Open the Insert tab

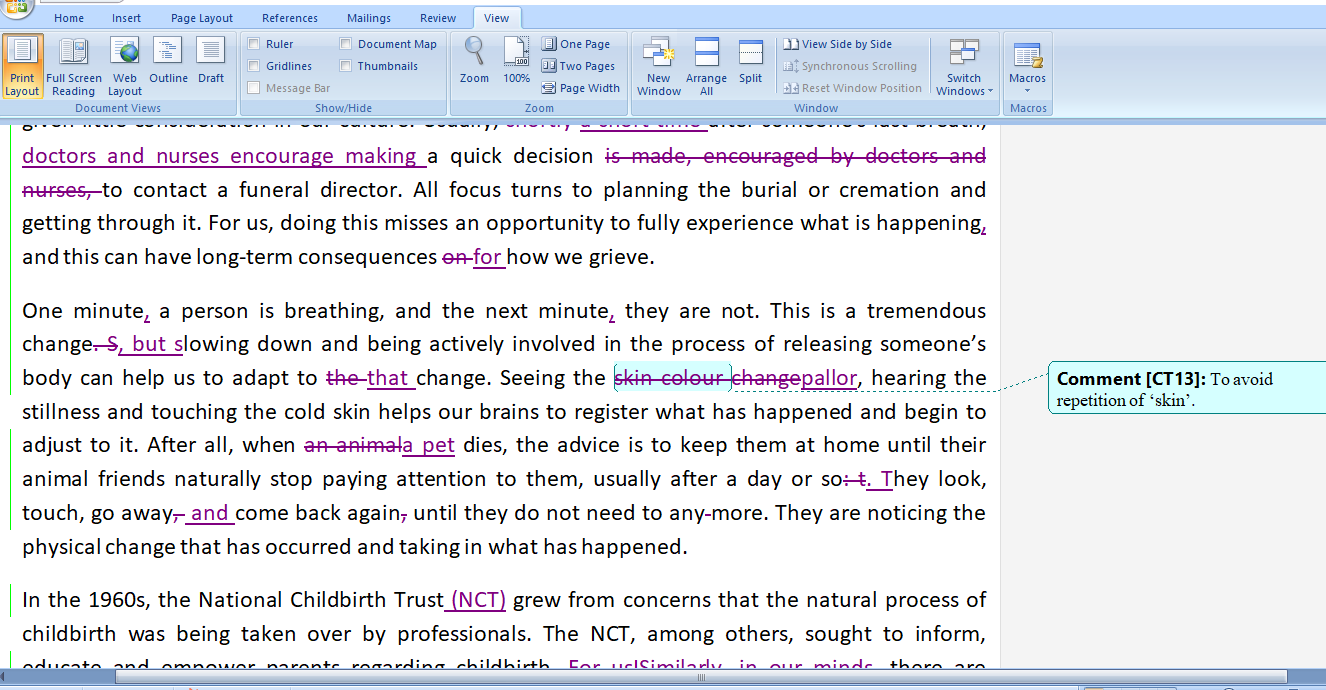127,18
